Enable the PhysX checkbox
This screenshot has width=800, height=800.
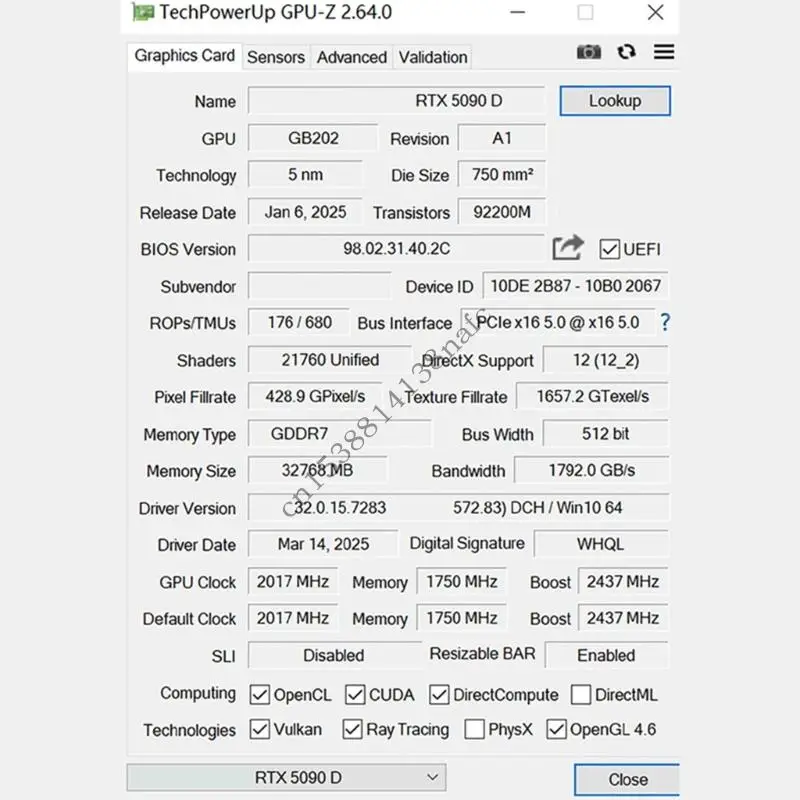(474, 729)
